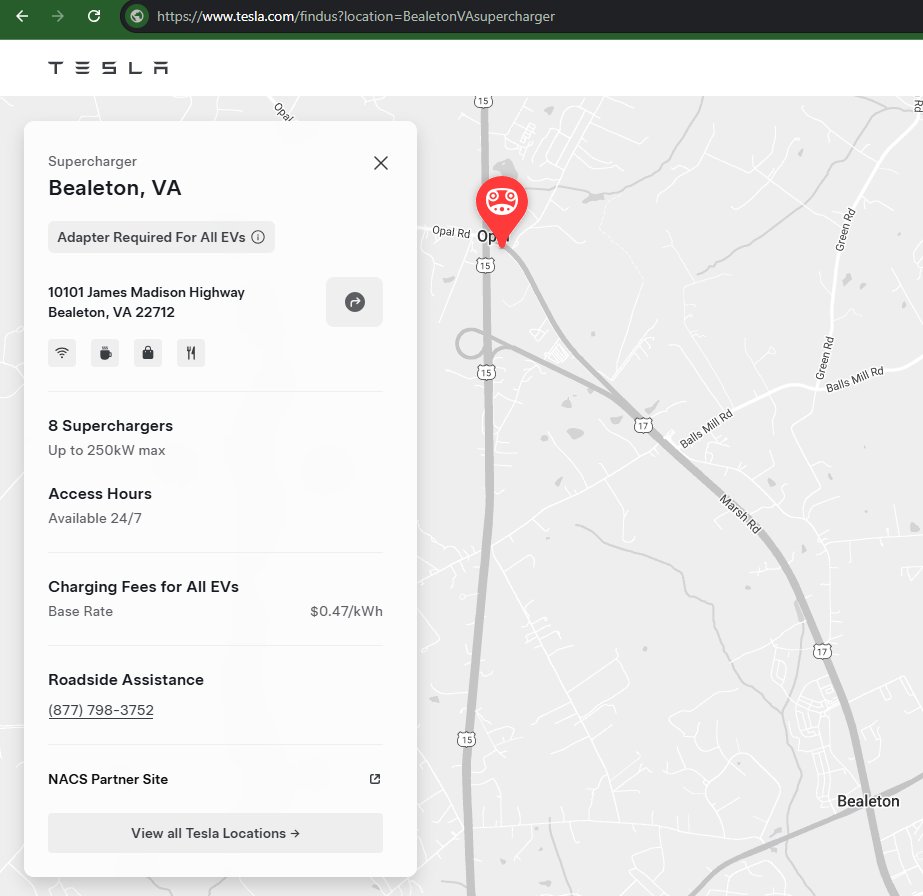Go forward in browser history
Screen dimensions: 923x896
pos(58,16)
